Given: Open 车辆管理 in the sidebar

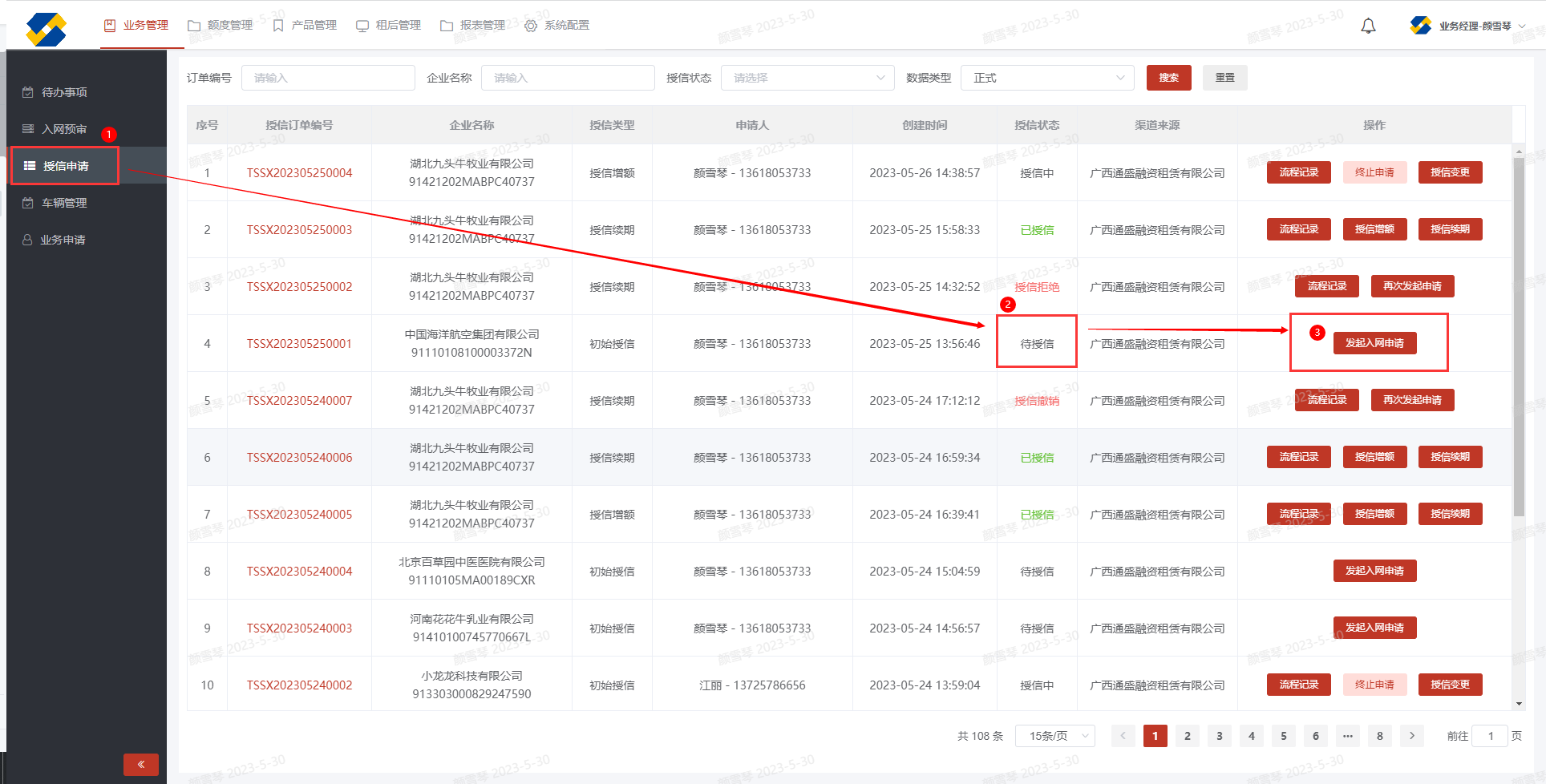Looking at the screenshot, I should coord(64,203).
